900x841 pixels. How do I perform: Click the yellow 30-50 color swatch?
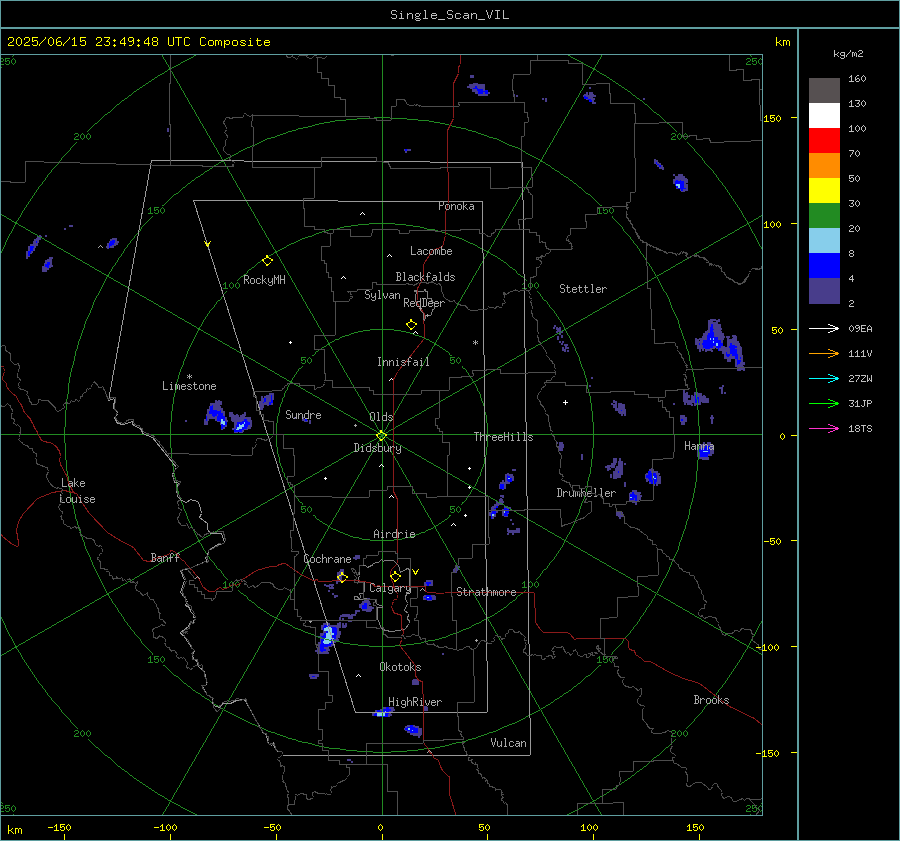coord(824,191)
